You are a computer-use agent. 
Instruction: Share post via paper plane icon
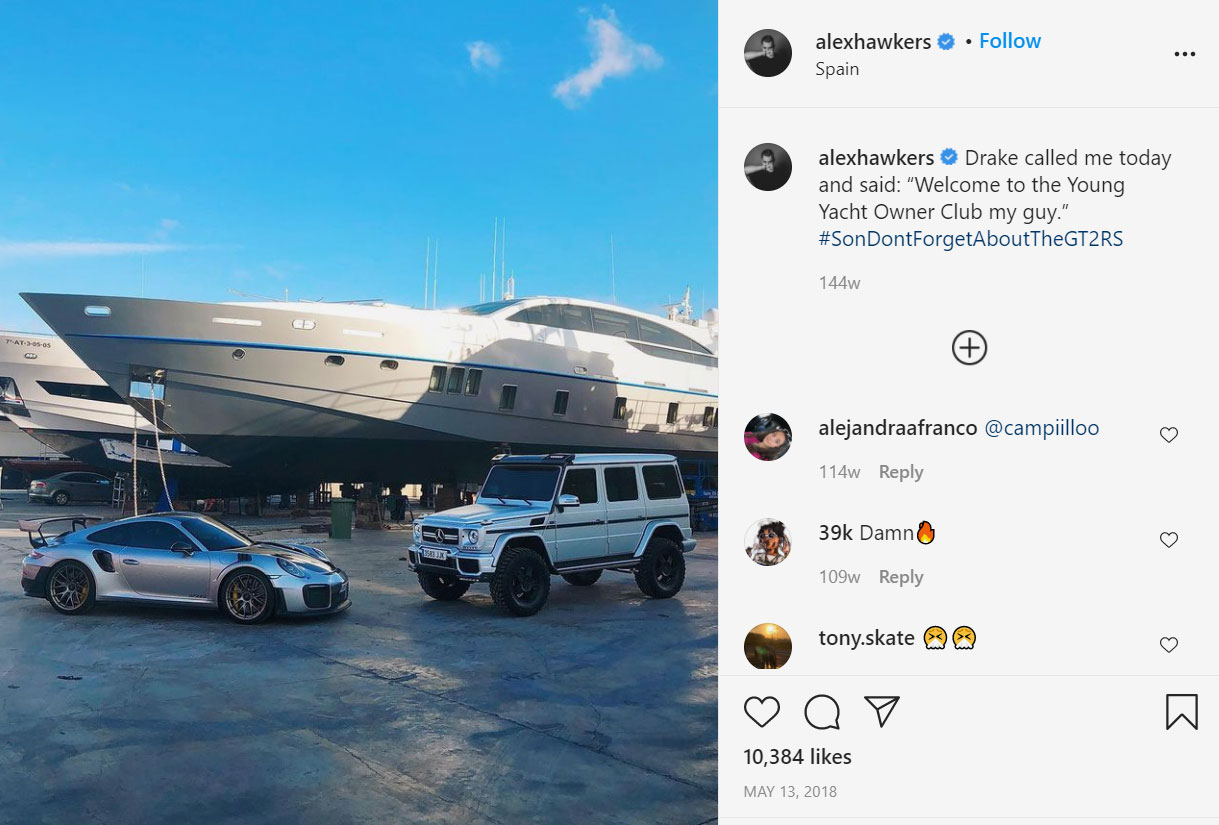click(x=882, y=711)
